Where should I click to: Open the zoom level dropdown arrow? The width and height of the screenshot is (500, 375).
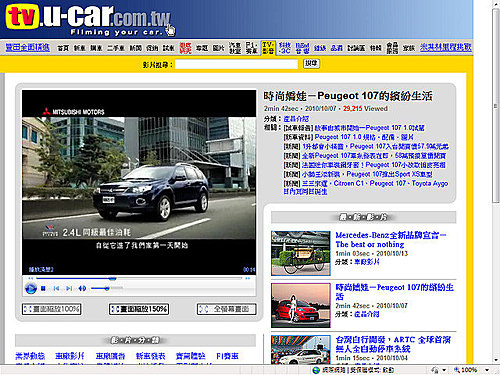(487, 370)
